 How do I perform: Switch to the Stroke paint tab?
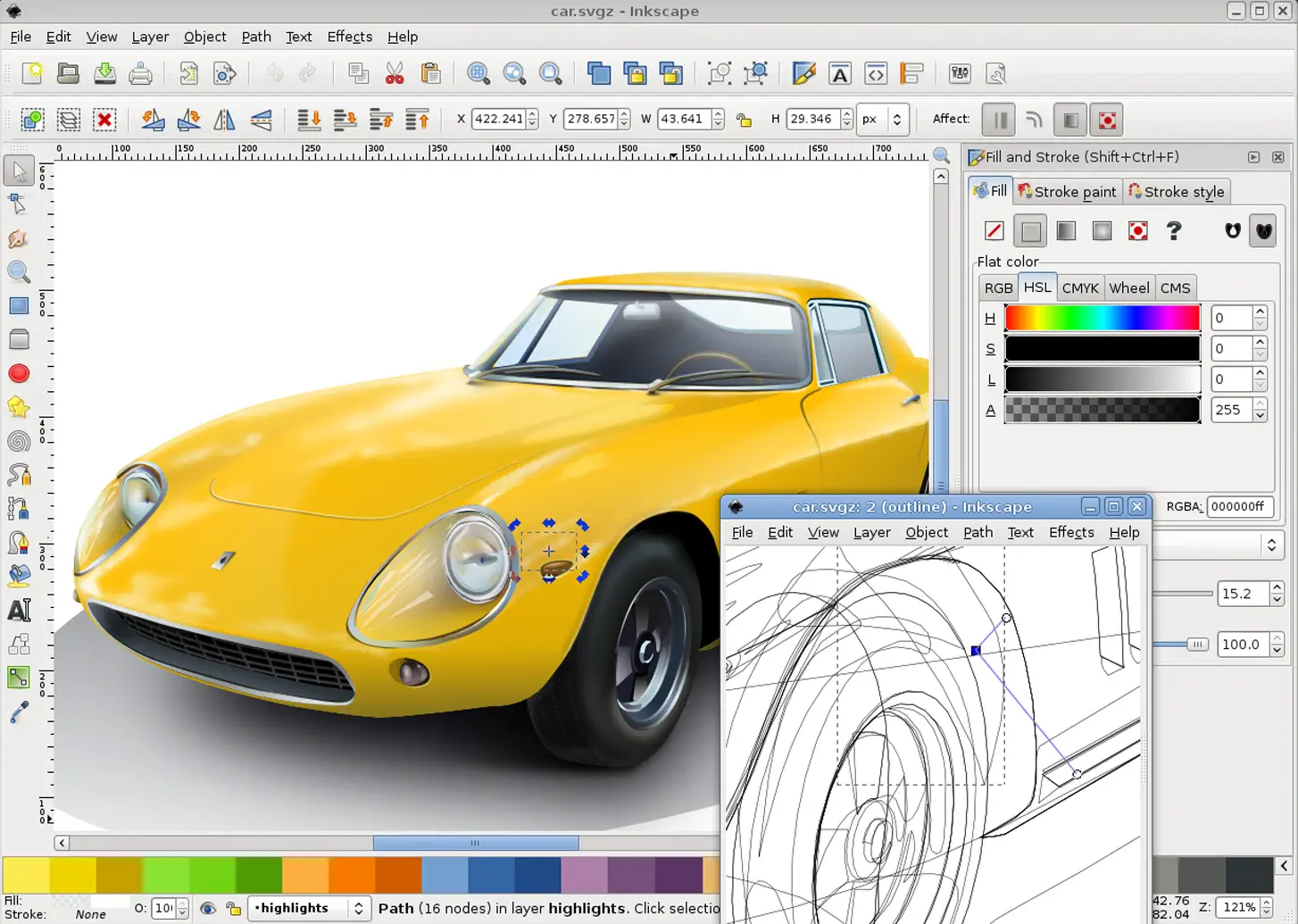[1068, 191]
